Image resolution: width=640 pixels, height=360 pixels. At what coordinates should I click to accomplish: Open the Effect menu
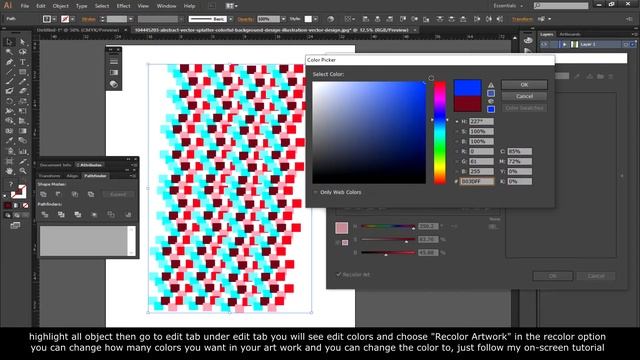[123, 6]
